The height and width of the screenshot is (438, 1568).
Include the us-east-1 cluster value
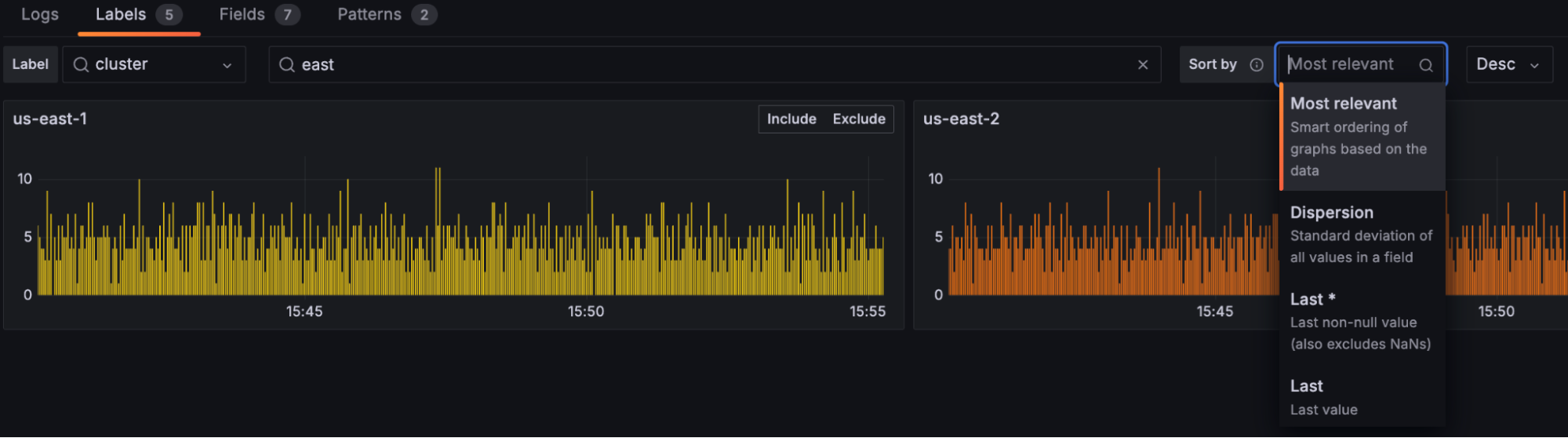(x=791, y=119)
